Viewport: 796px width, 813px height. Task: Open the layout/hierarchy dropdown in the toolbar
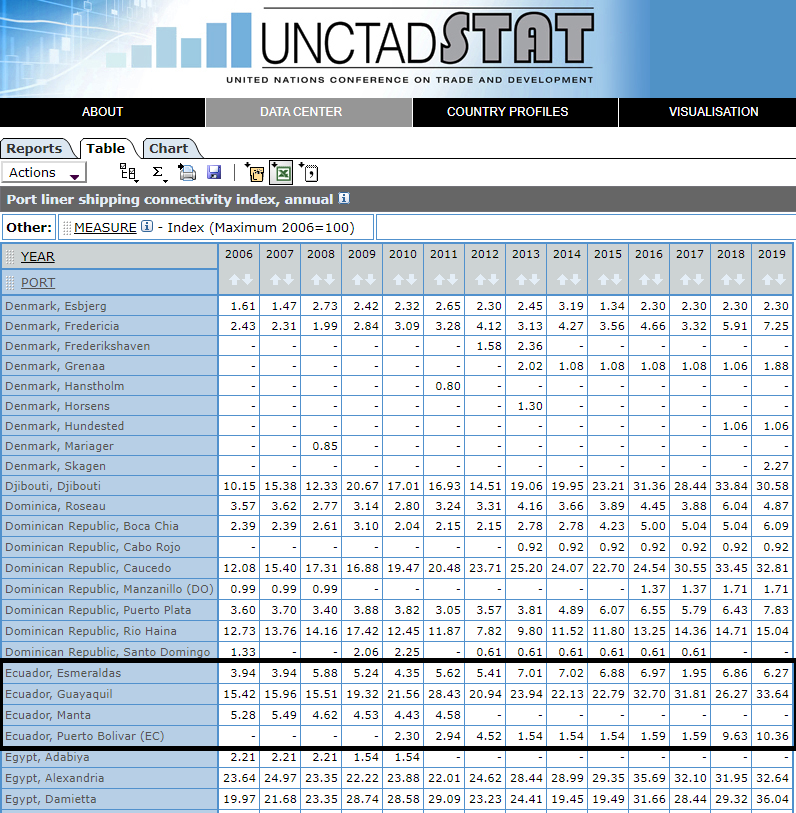coord(129,173)
